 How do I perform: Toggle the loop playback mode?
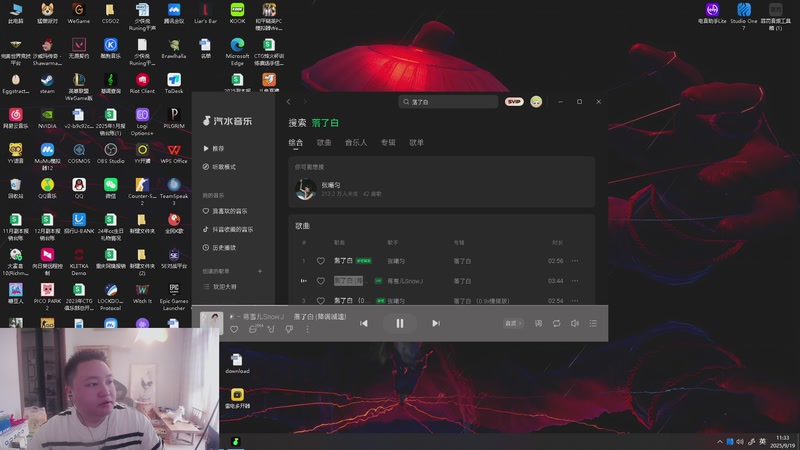[557, 323]
